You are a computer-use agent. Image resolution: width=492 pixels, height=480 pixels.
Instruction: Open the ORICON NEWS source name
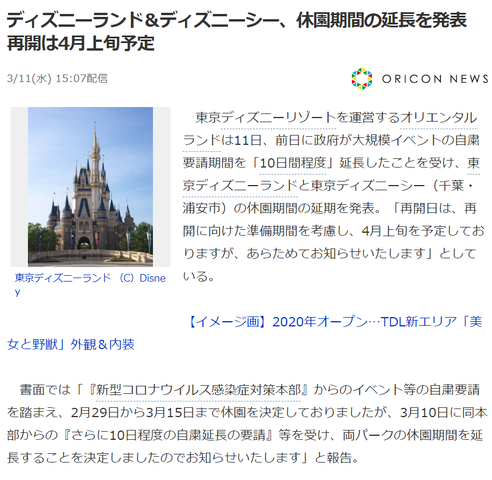pos(435,79)
